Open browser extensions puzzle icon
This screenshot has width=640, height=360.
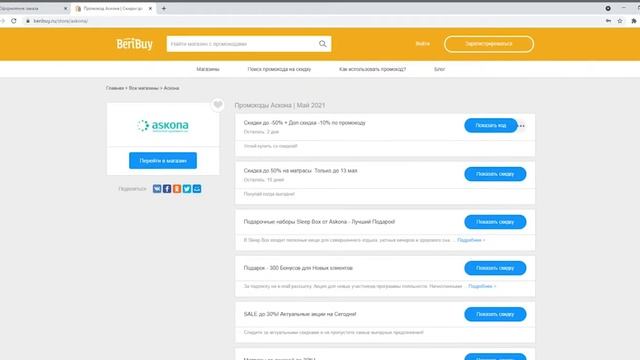tap(634, 21)
